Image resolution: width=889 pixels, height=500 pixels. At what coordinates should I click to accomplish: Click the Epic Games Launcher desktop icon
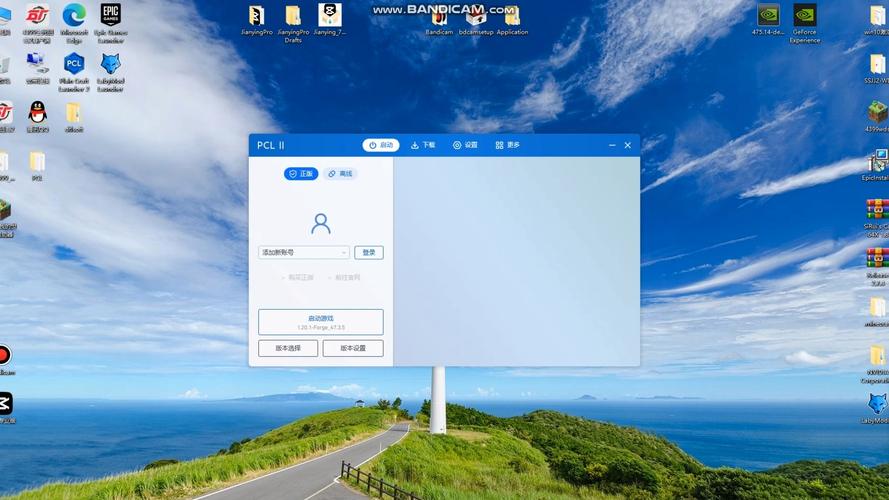(x=110, y=16)
